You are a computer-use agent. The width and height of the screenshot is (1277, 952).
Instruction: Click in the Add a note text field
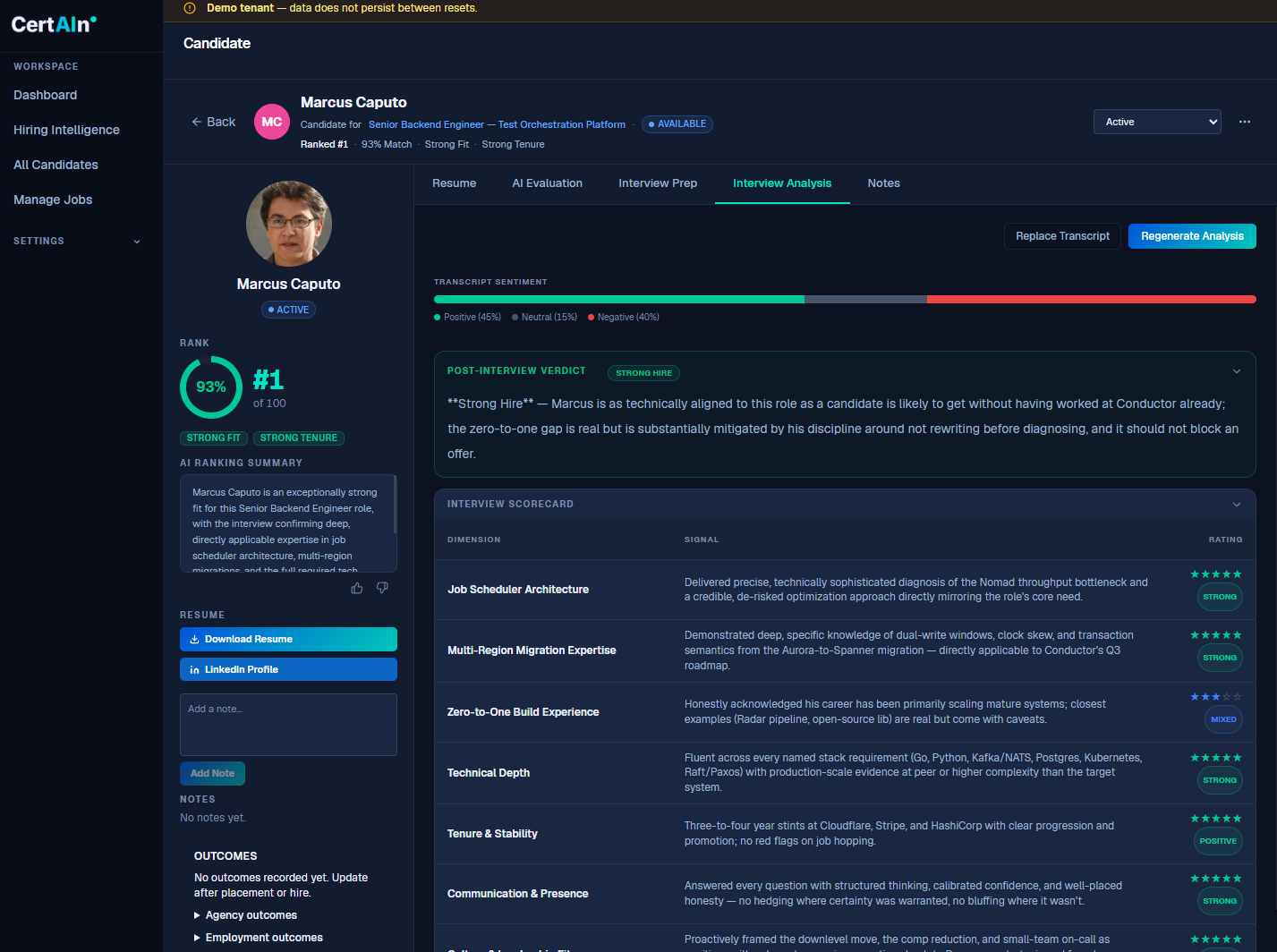(288, 725)
